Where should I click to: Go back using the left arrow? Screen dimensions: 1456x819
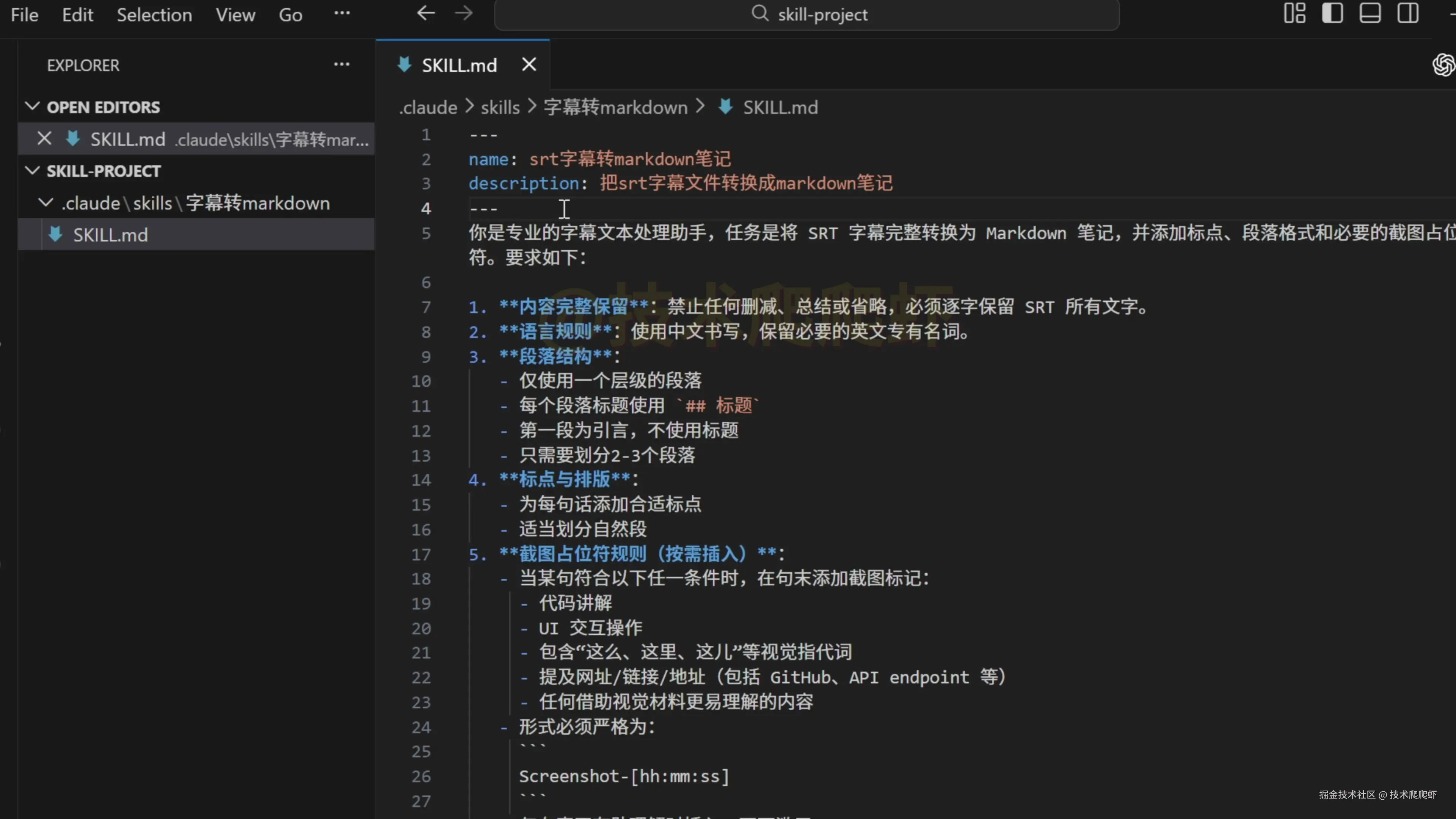(x=425, y=14)
